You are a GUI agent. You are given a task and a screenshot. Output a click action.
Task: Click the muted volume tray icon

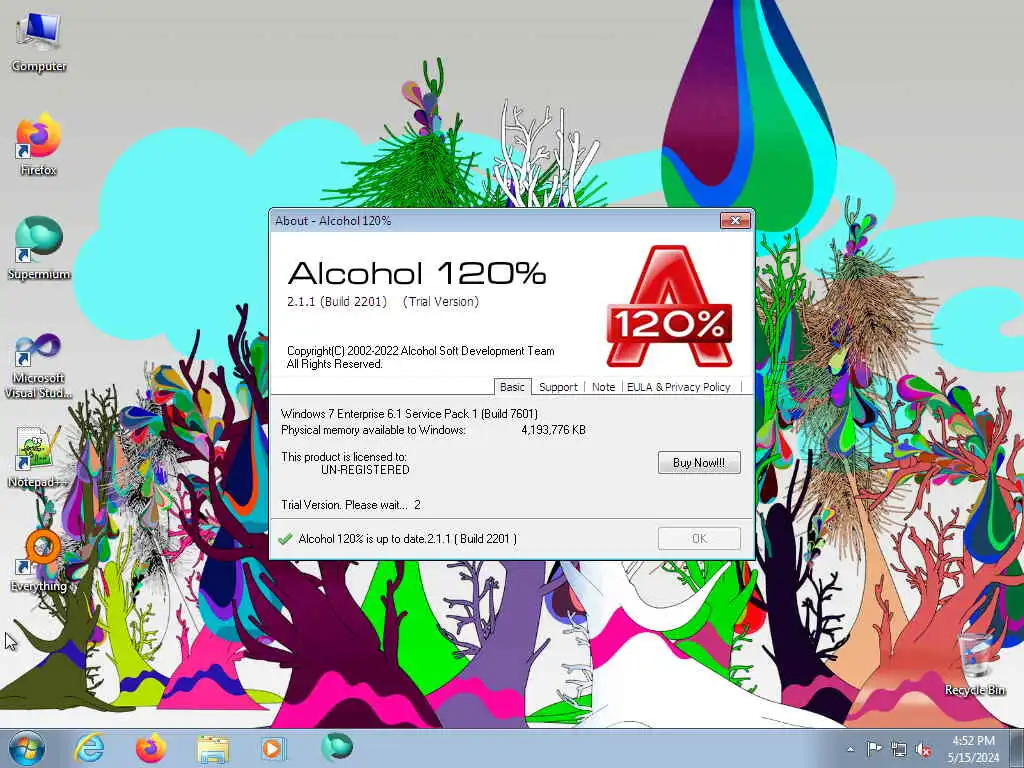923,749
